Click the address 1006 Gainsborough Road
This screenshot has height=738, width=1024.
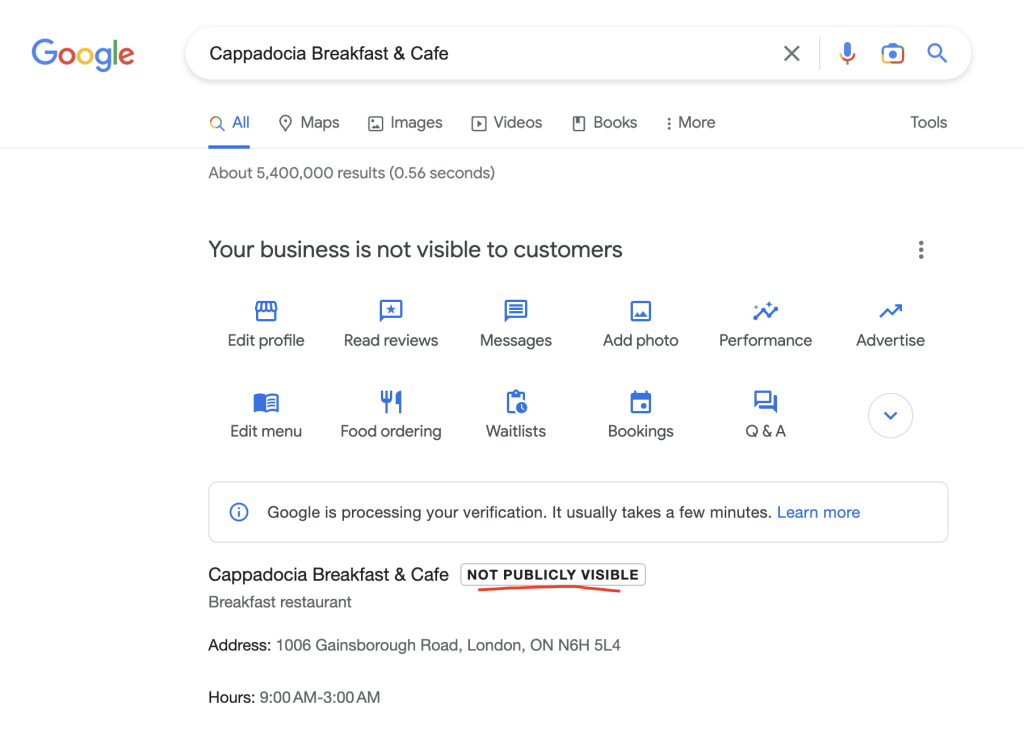click(x=448, y=645)
